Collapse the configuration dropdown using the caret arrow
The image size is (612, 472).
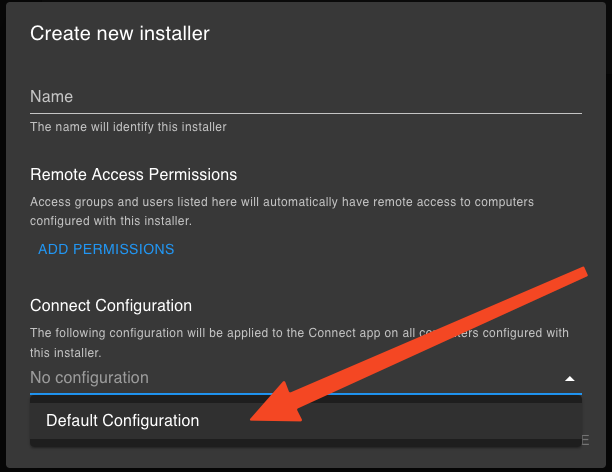[569, 378]
